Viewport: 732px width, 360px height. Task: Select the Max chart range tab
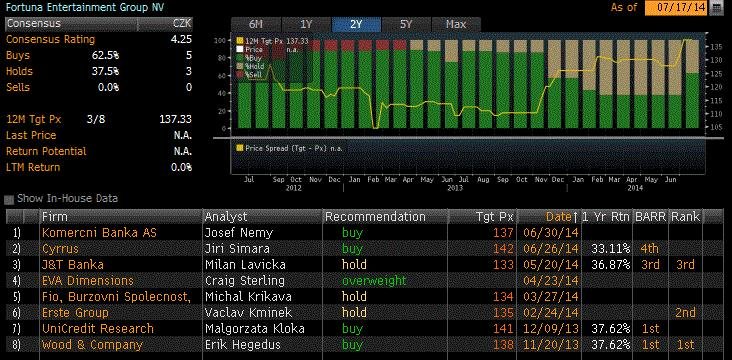(456, 24)
